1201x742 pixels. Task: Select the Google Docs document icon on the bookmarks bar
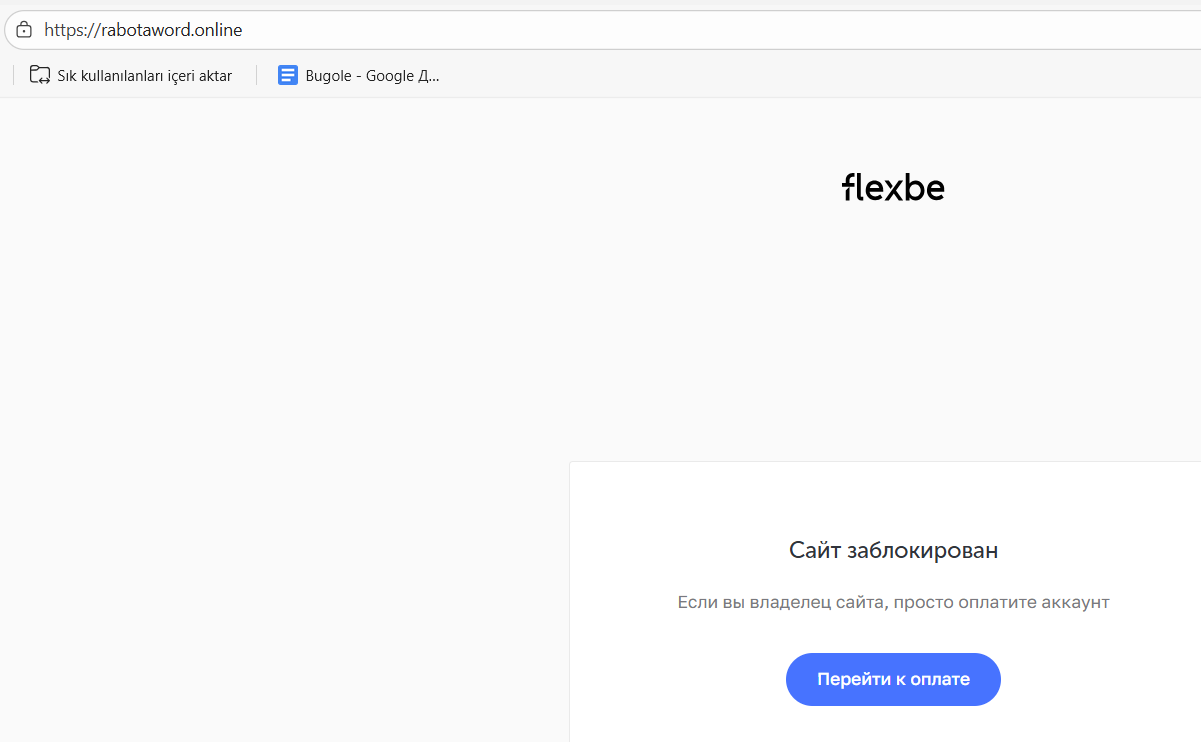tap(287, 75)
